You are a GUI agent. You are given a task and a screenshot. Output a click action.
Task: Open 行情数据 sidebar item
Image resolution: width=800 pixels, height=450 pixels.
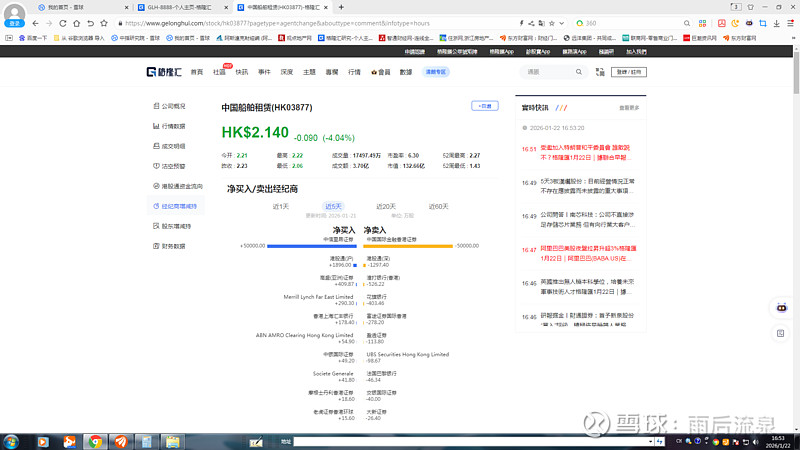[173, 126]
